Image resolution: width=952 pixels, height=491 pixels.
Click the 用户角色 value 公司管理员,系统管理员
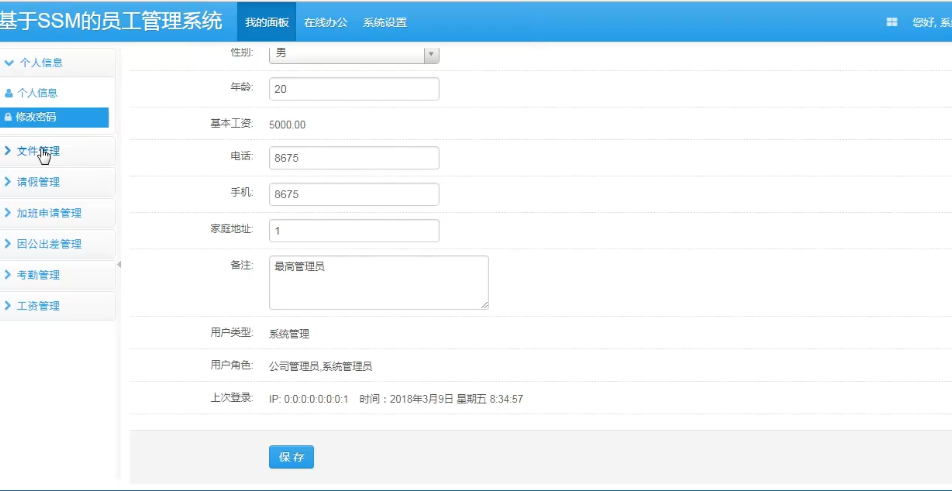[321, 367]
